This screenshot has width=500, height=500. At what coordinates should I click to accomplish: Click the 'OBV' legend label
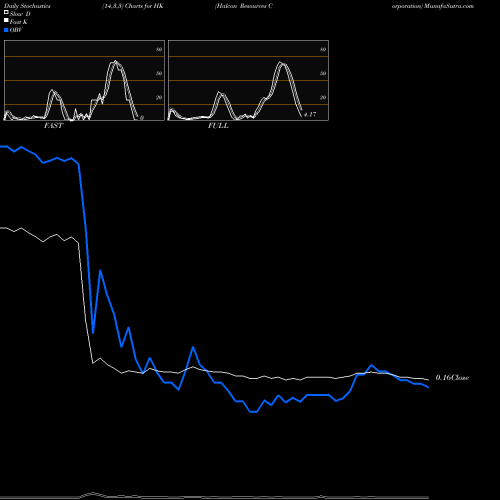[x=16, y=30]
